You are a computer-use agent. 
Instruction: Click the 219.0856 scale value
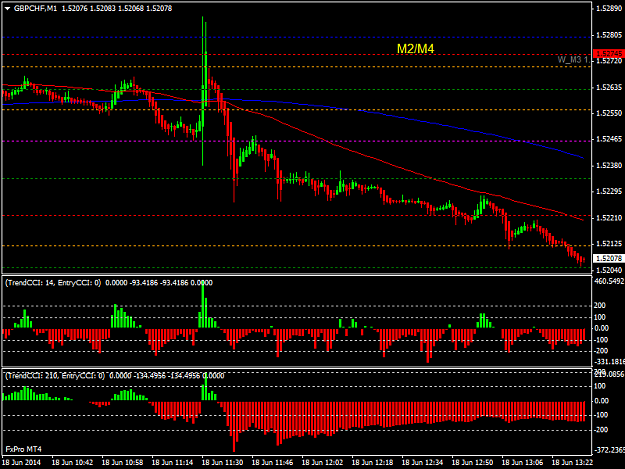coord(609,375)
